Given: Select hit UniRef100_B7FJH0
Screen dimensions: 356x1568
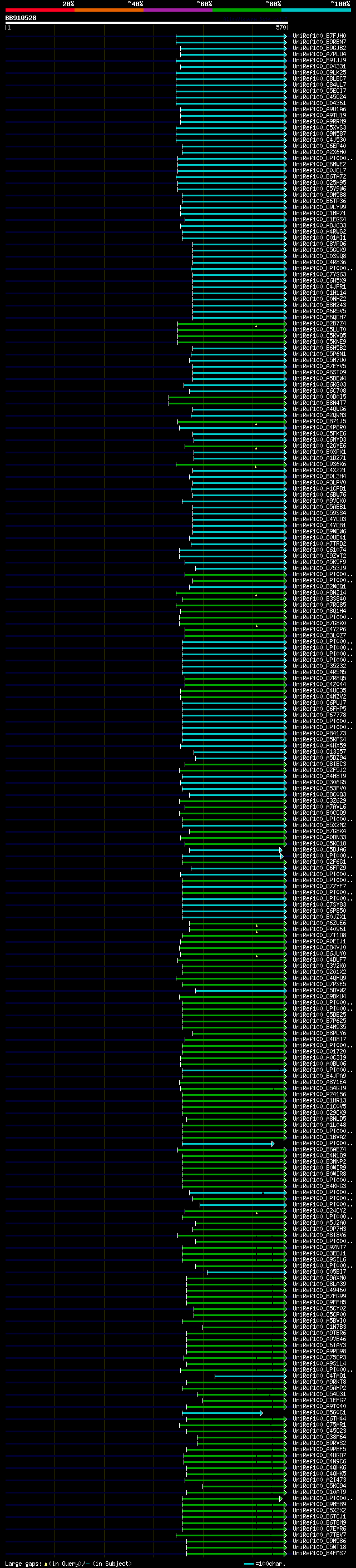Looking at the screenshot, I should coord(319,36).
